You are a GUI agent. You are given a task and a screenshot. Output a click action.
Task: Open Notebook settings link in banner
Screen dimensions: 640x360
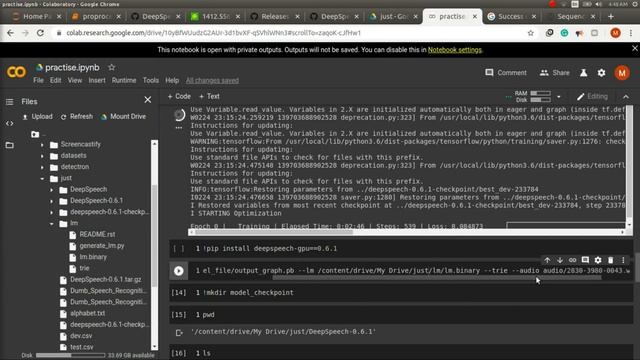point(455,50)
